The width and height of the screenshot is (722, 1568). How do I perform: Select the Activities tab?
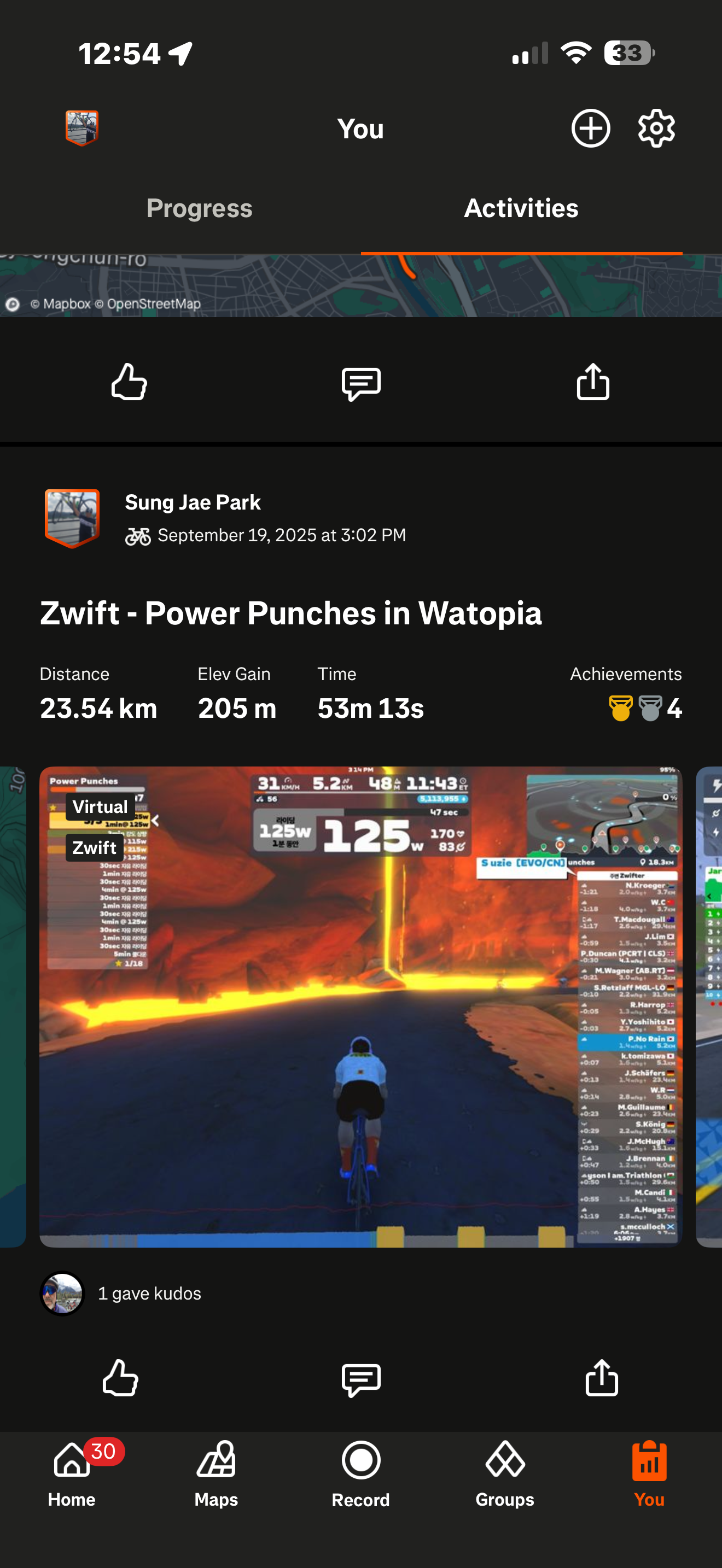(521, 208)
